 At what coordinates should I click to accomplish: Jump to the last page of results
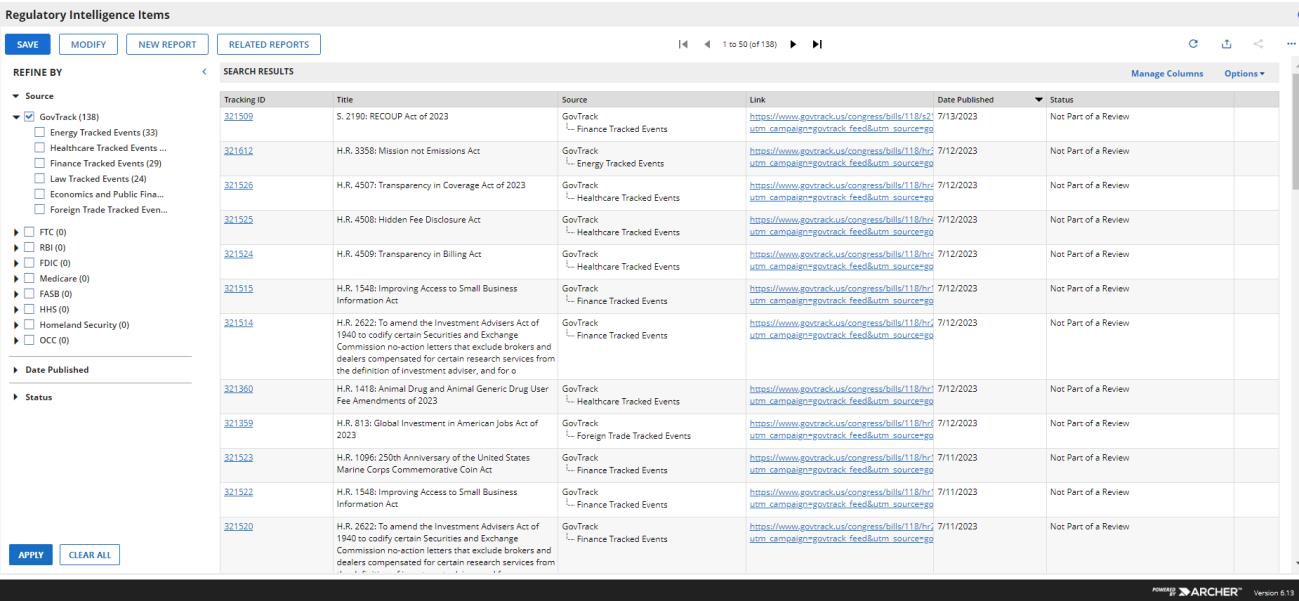point(817,44)
